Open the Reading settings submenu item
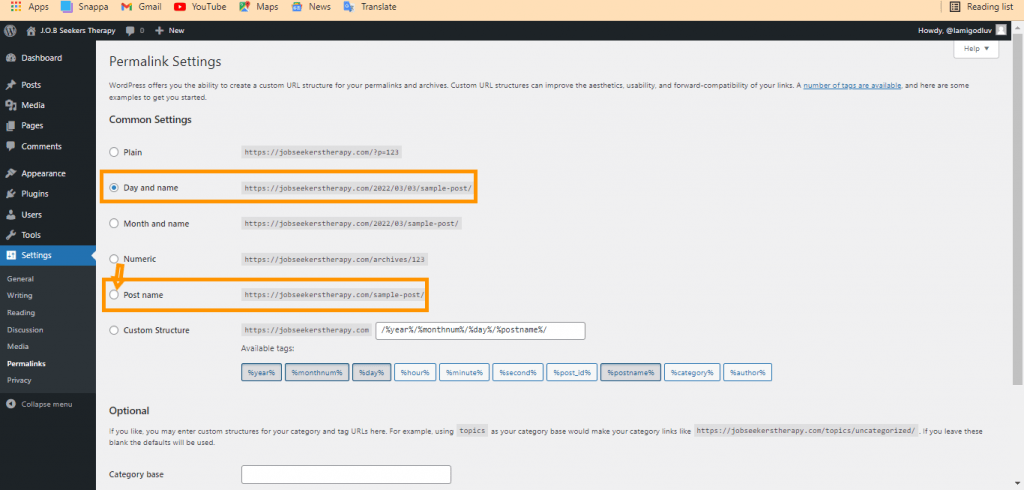 tap(21, 313)
